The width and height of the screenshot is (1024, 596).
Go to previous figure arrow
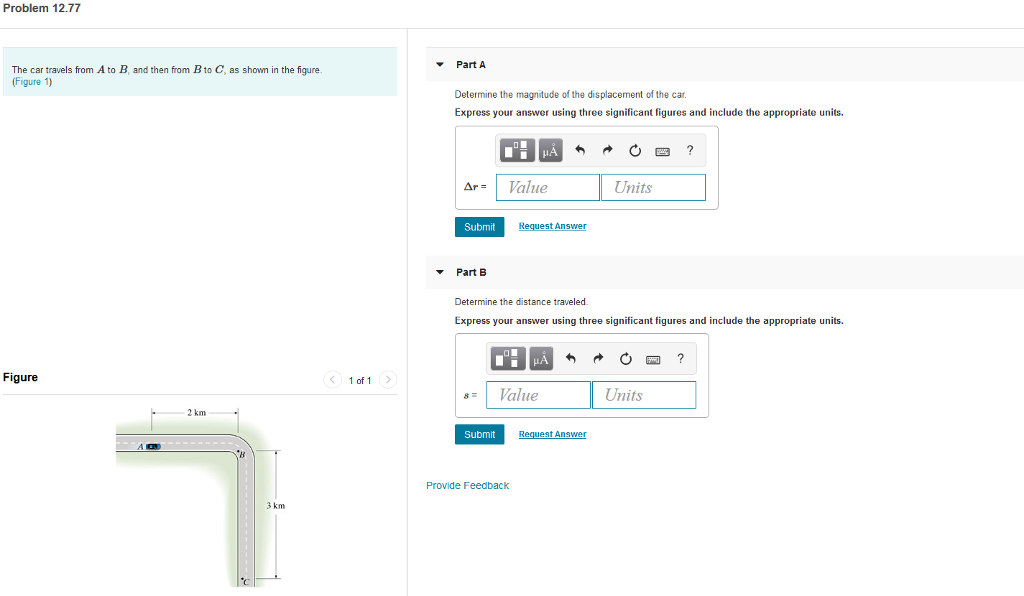(332, 379)
